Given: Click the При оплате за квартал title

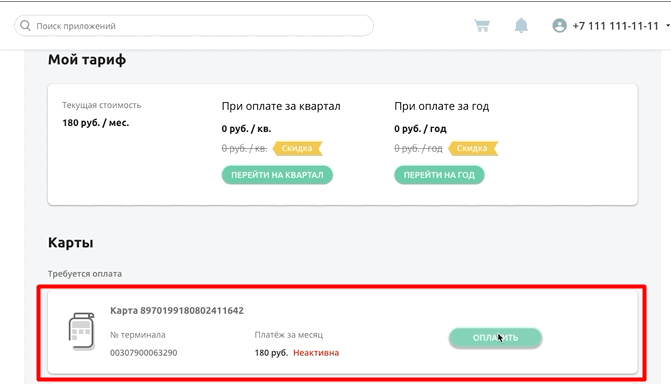Looking at the screenshot, I should 281,106.
